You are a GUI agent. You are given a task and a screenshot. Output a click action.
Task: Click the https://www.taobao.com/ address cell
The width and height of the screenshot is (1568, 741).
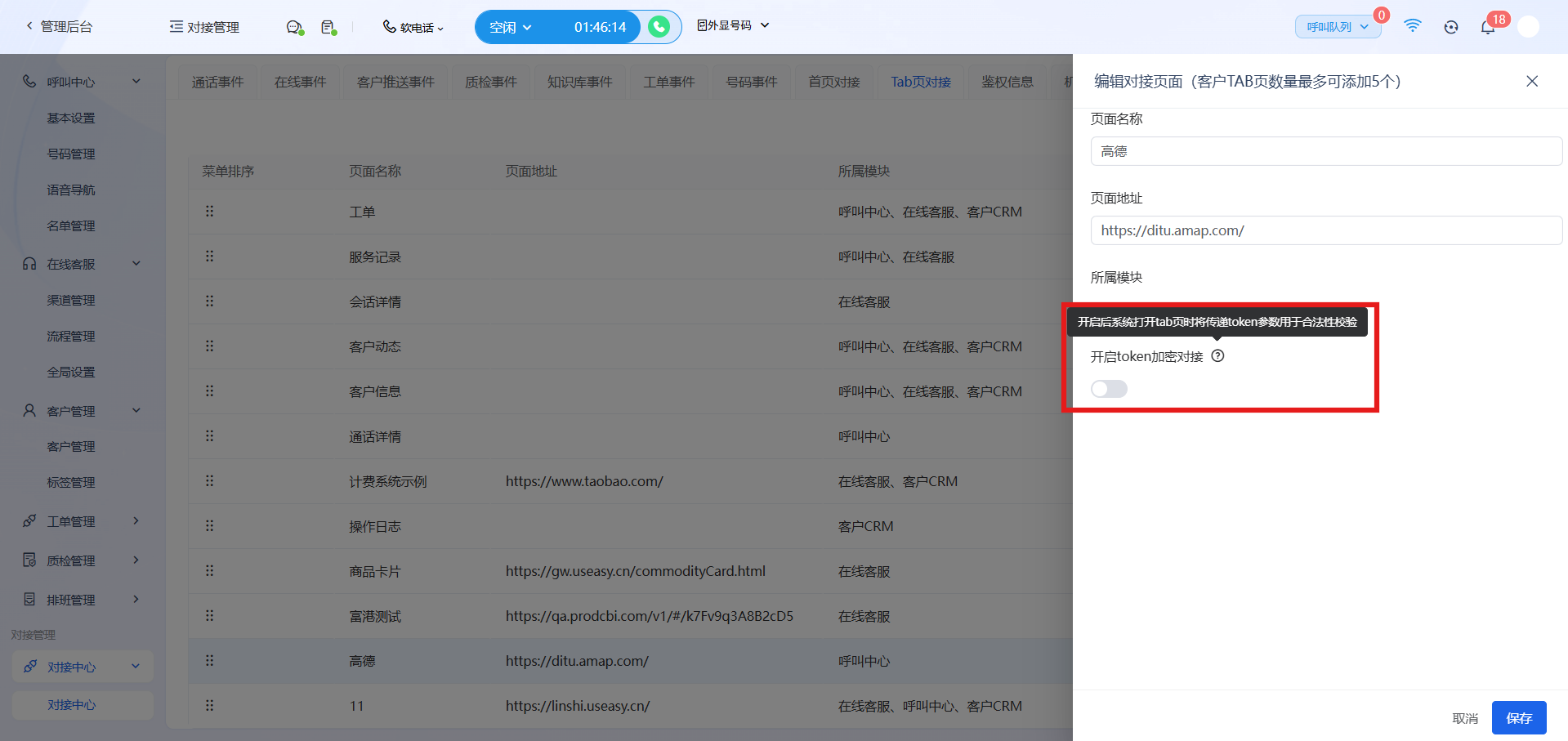click(584, 481)
